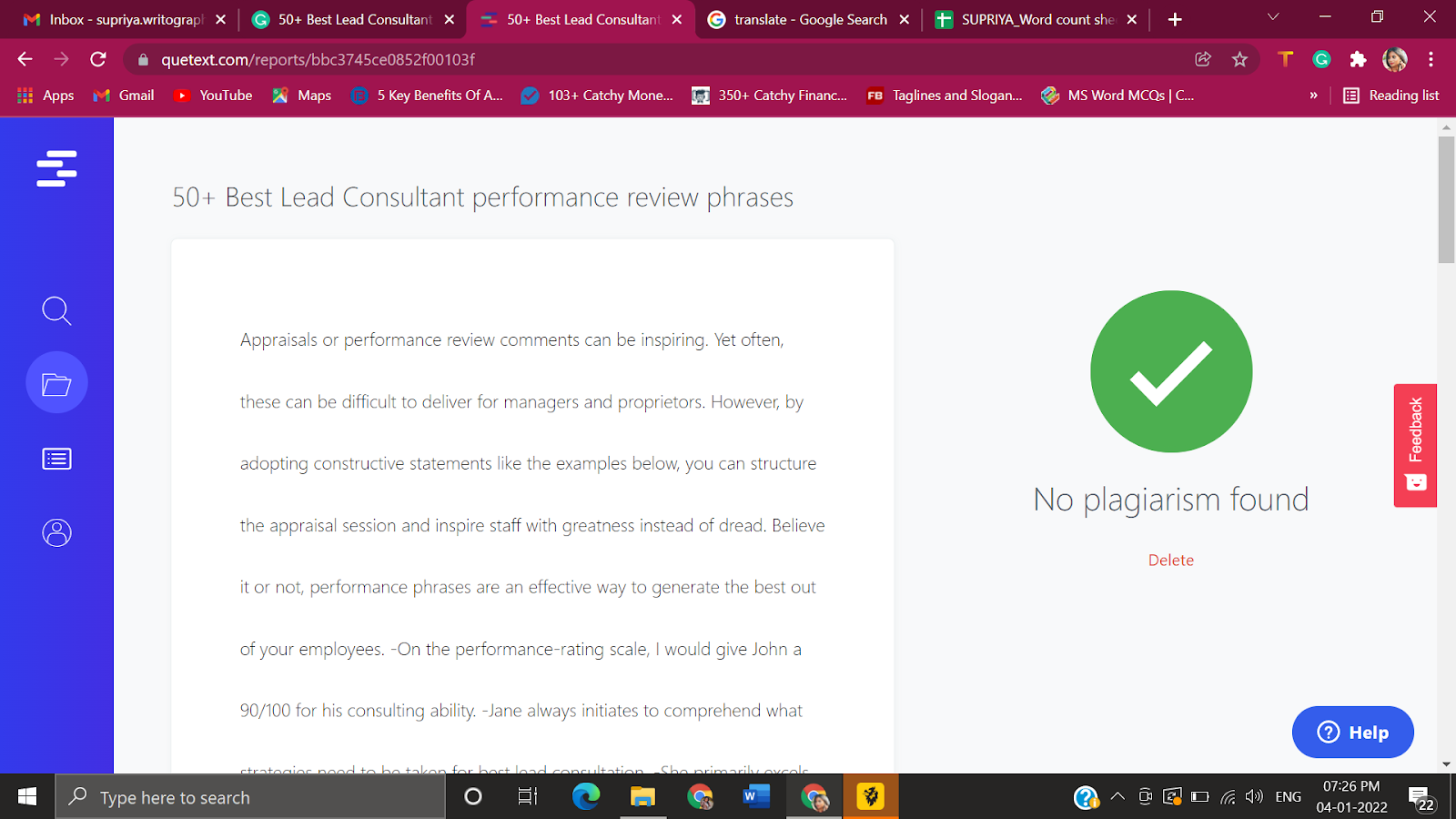Image resolution: width=1456 pixels, height=819 pixels.
Task: Open the YouTube bookmark
Action: [213, 96]
